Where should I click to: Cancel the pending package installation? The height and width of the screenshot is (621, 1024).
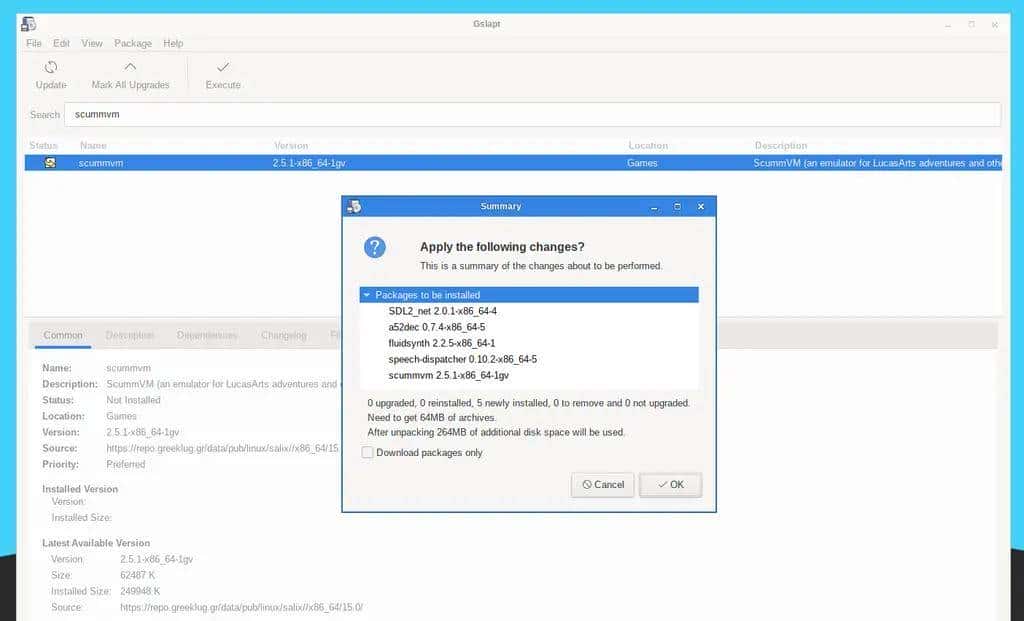(602, 485)
